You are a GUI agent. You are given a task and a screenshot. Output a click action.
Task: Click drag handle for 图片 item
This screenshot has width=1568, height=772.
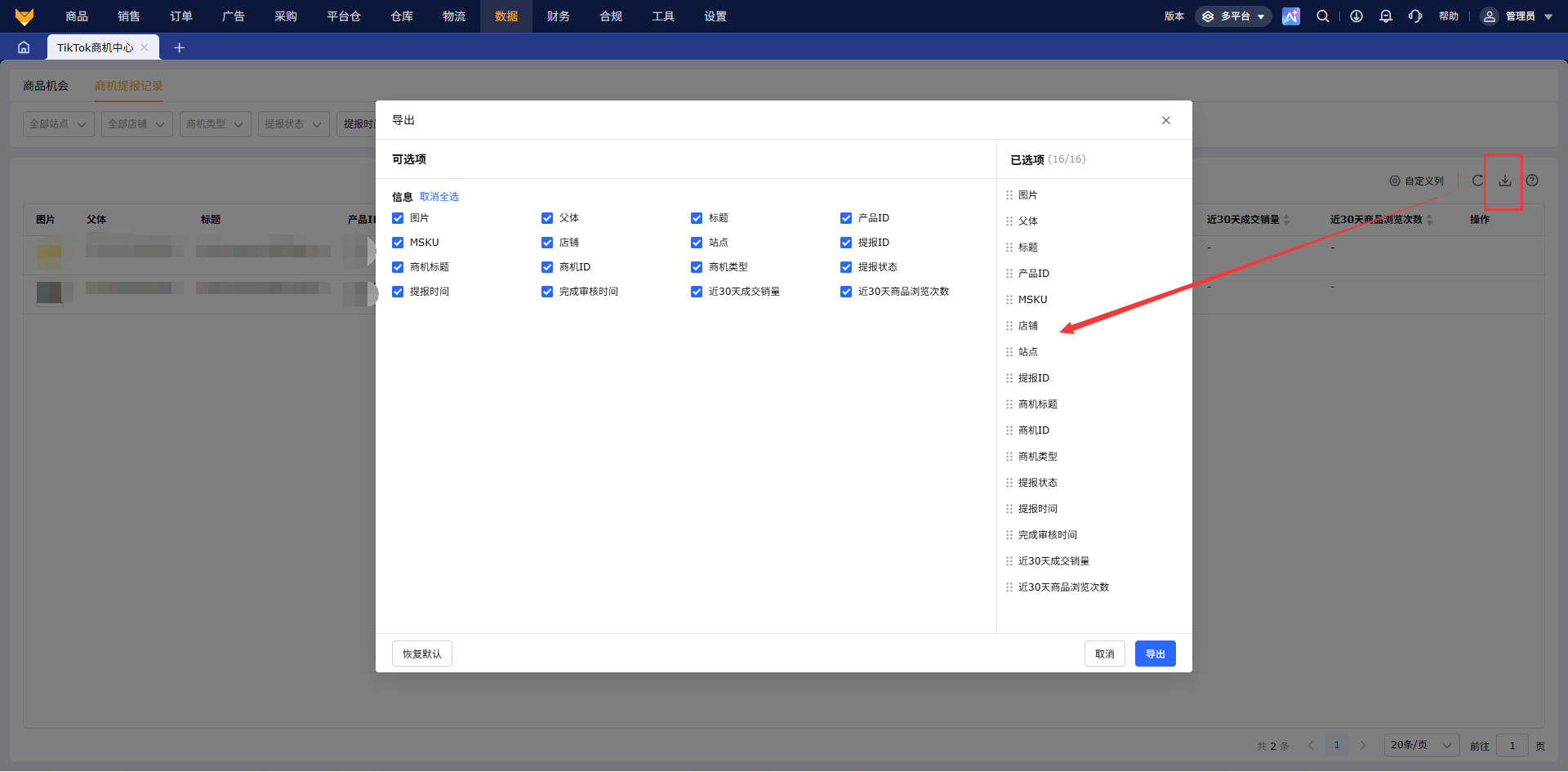point(1009,195)
